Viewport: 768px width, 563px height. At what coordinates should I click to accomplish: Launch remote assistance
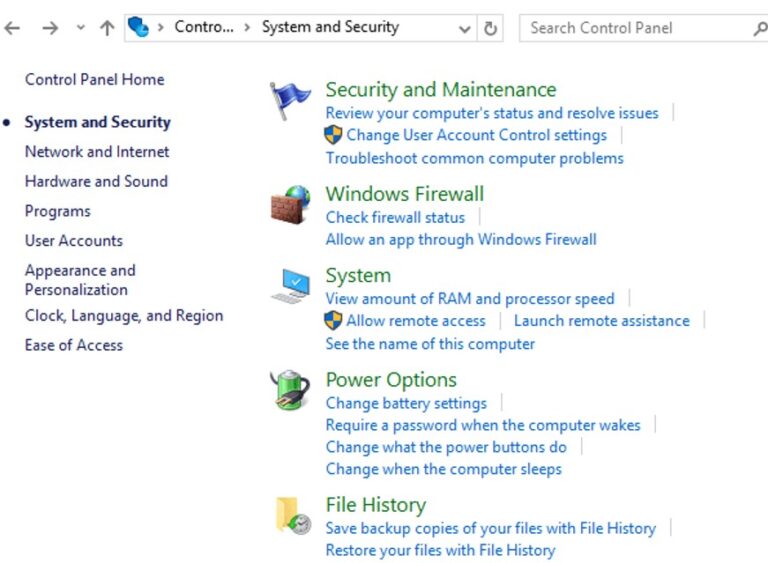(601, 321)
